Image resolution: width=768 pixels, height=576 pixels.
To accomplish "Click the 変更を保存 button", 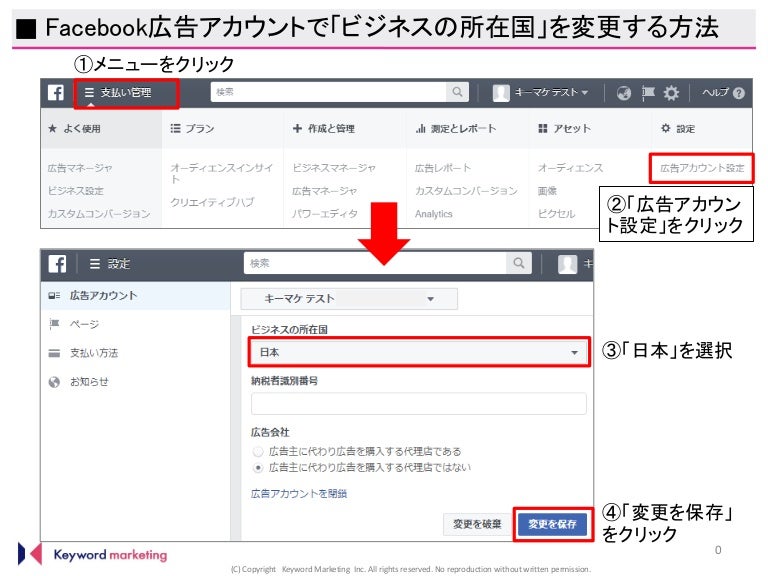I will click(552, 524).
